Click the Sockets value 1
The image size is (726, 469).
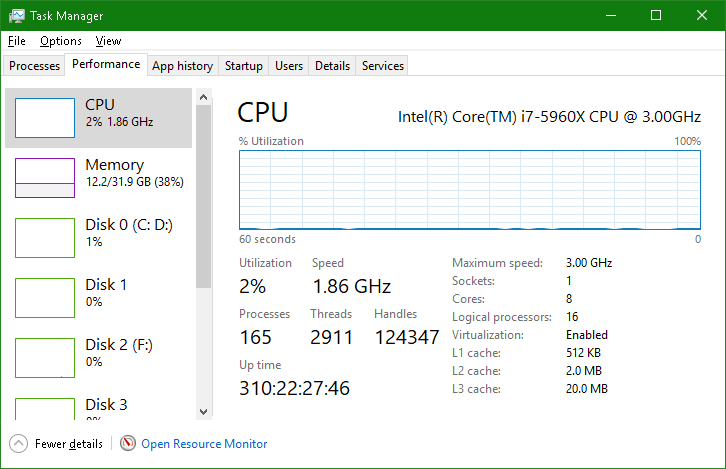569,281
